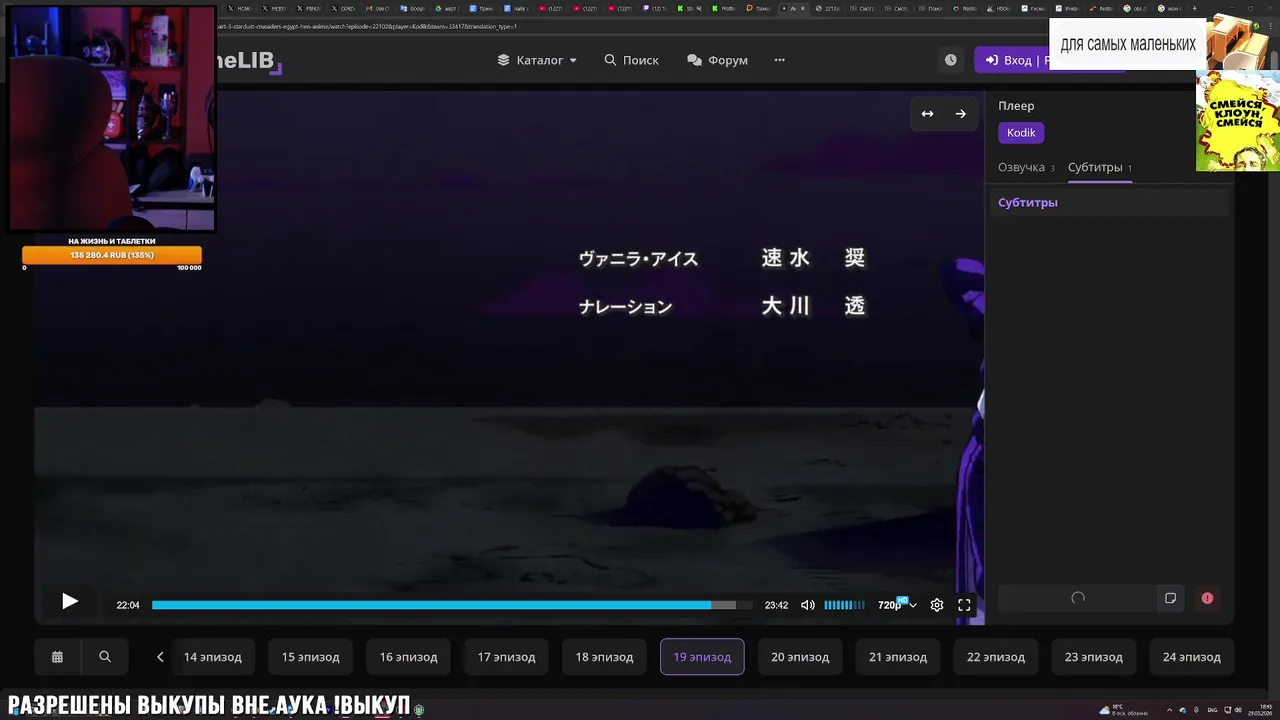
Task: Select the Kodik player
Action: [x=1021, y=133]
